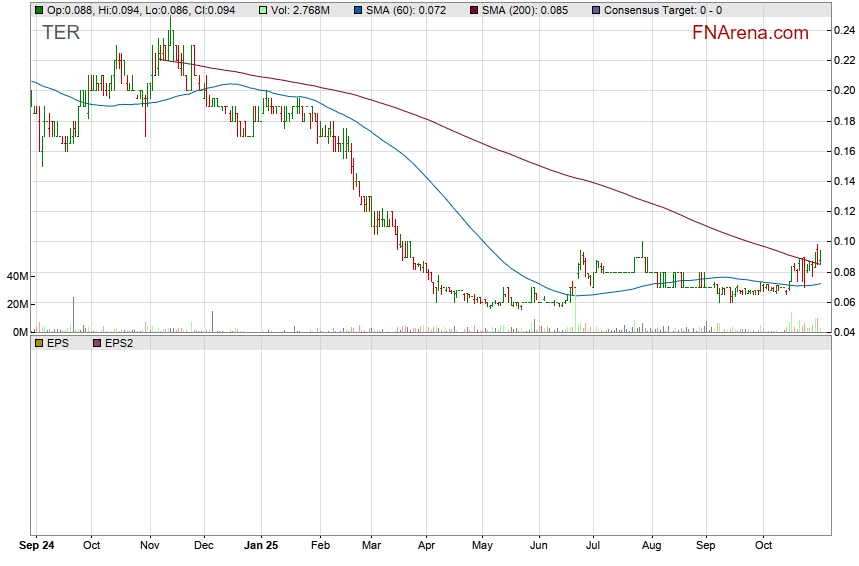Click the green OHLC legend swatch
This screenshot has height=566, width=859.
coord(39,10)
